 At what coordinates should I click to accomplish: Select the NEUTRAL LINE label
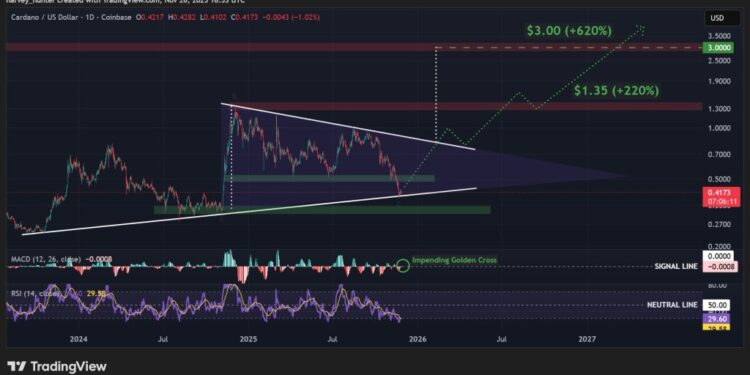click(x=672, y=305)
